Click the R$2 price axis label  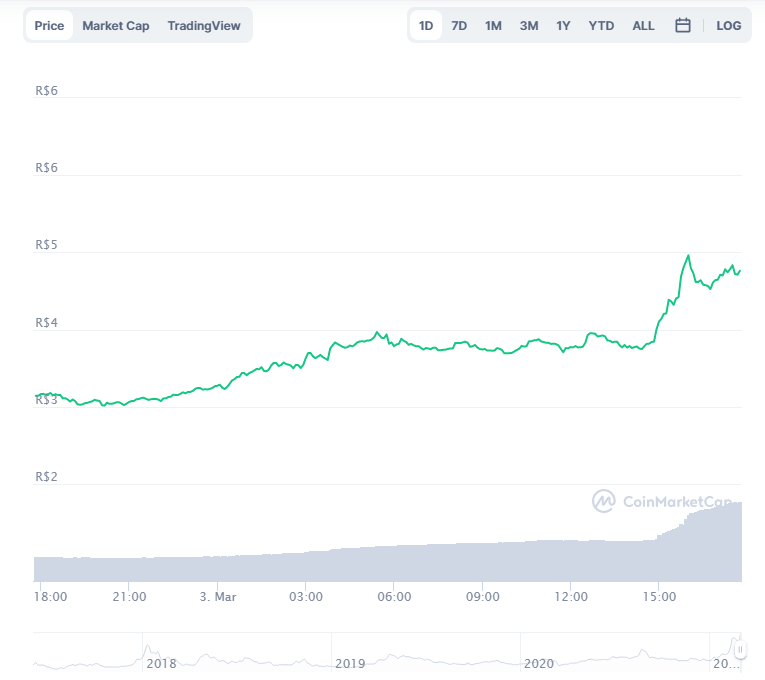coord(46,477)
